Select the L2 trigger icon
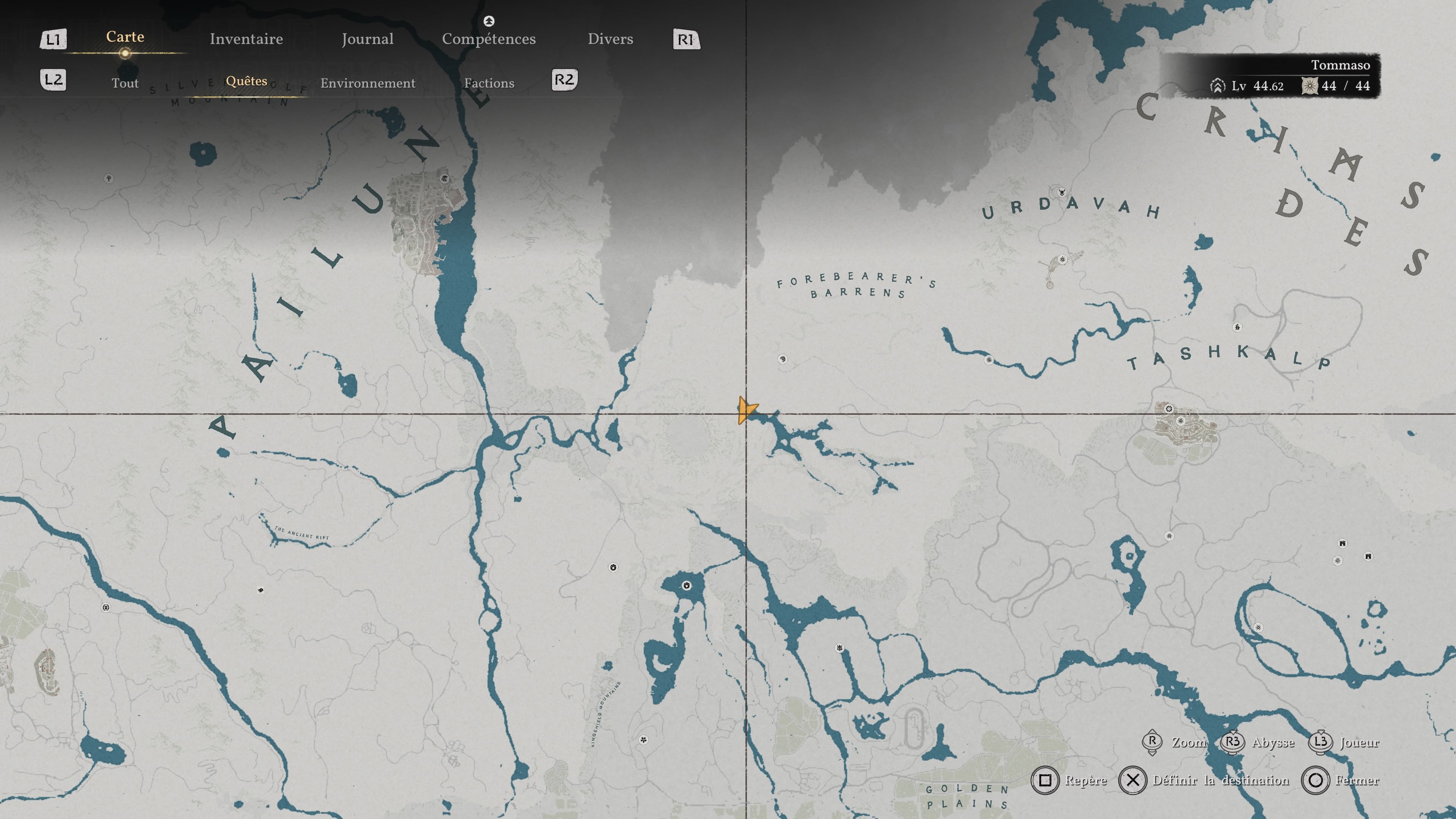 pyautogui.click(x=53, y=80)
